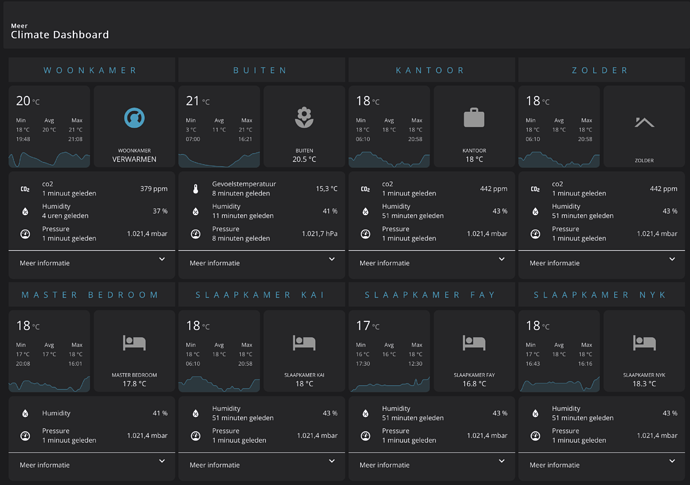
Task: Expand Meer informatie under Woonkamer
Action: [x=92, y=263]
